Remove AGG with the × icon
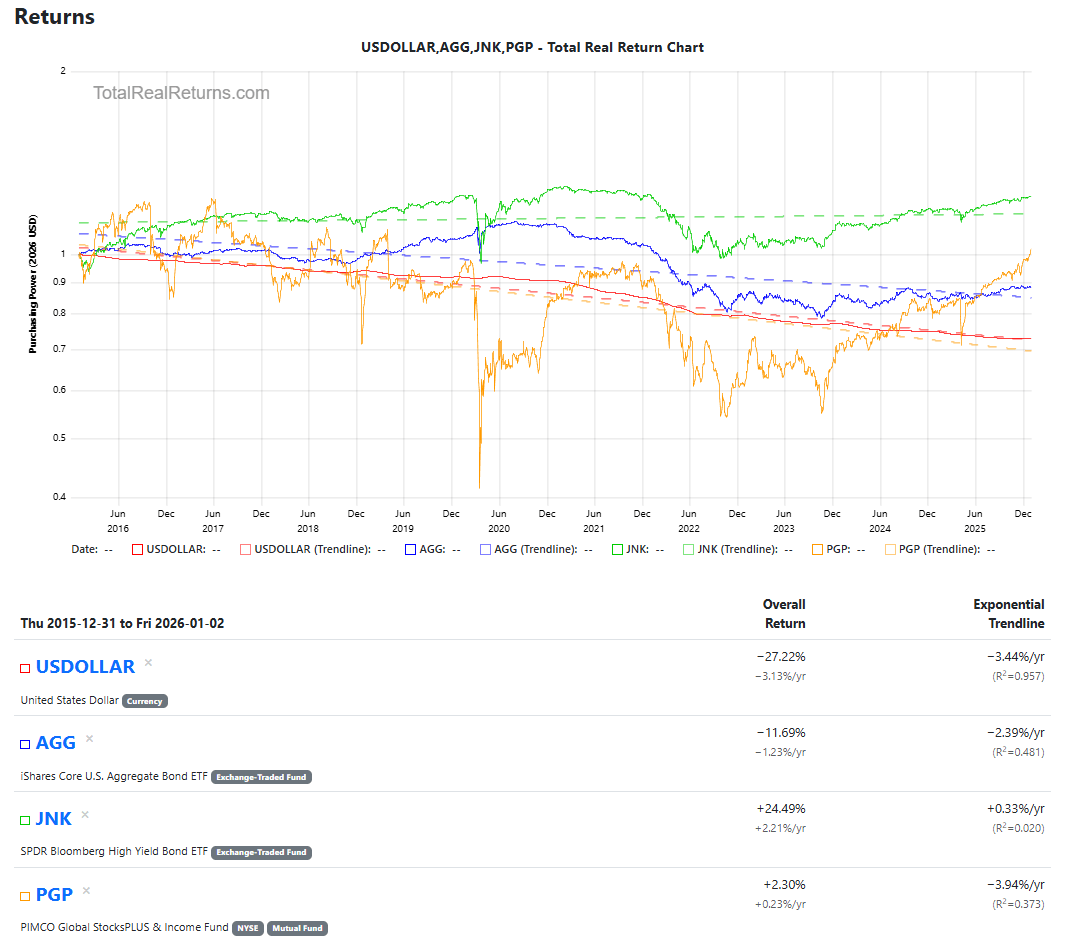 click(x=89, y=739)
